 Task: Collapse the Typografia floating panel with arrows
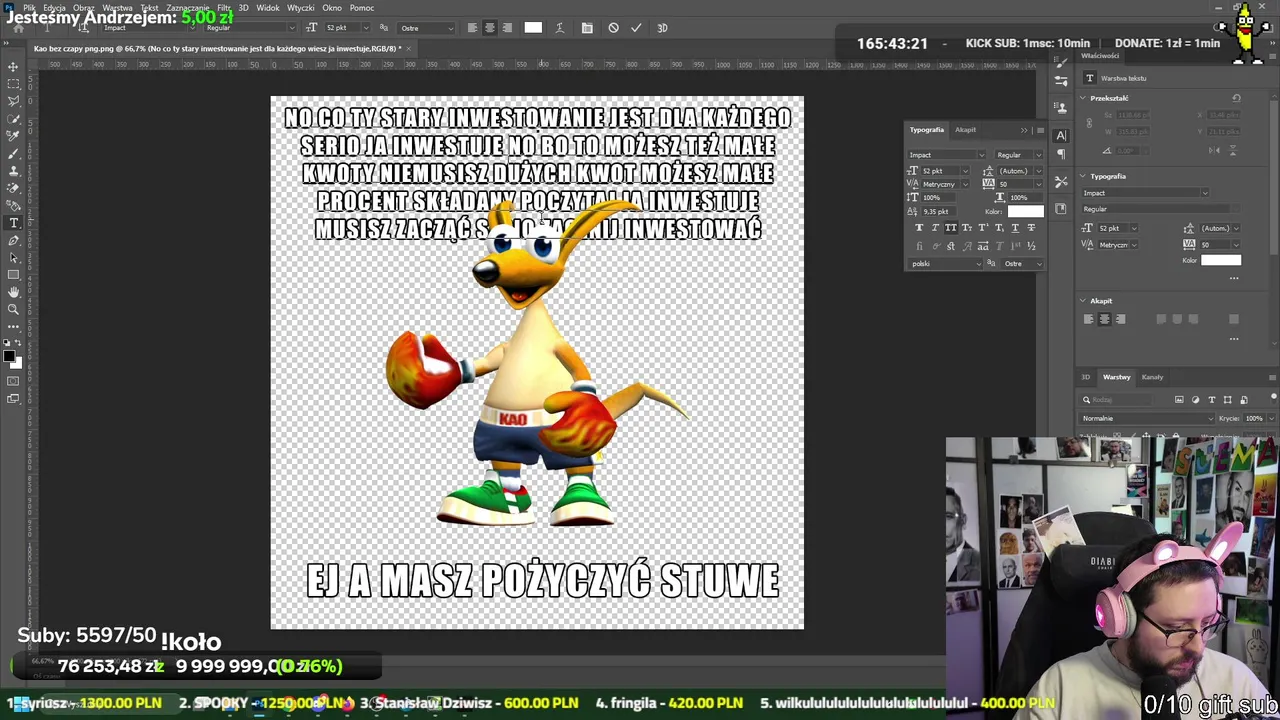click(x=1024, y=130)
